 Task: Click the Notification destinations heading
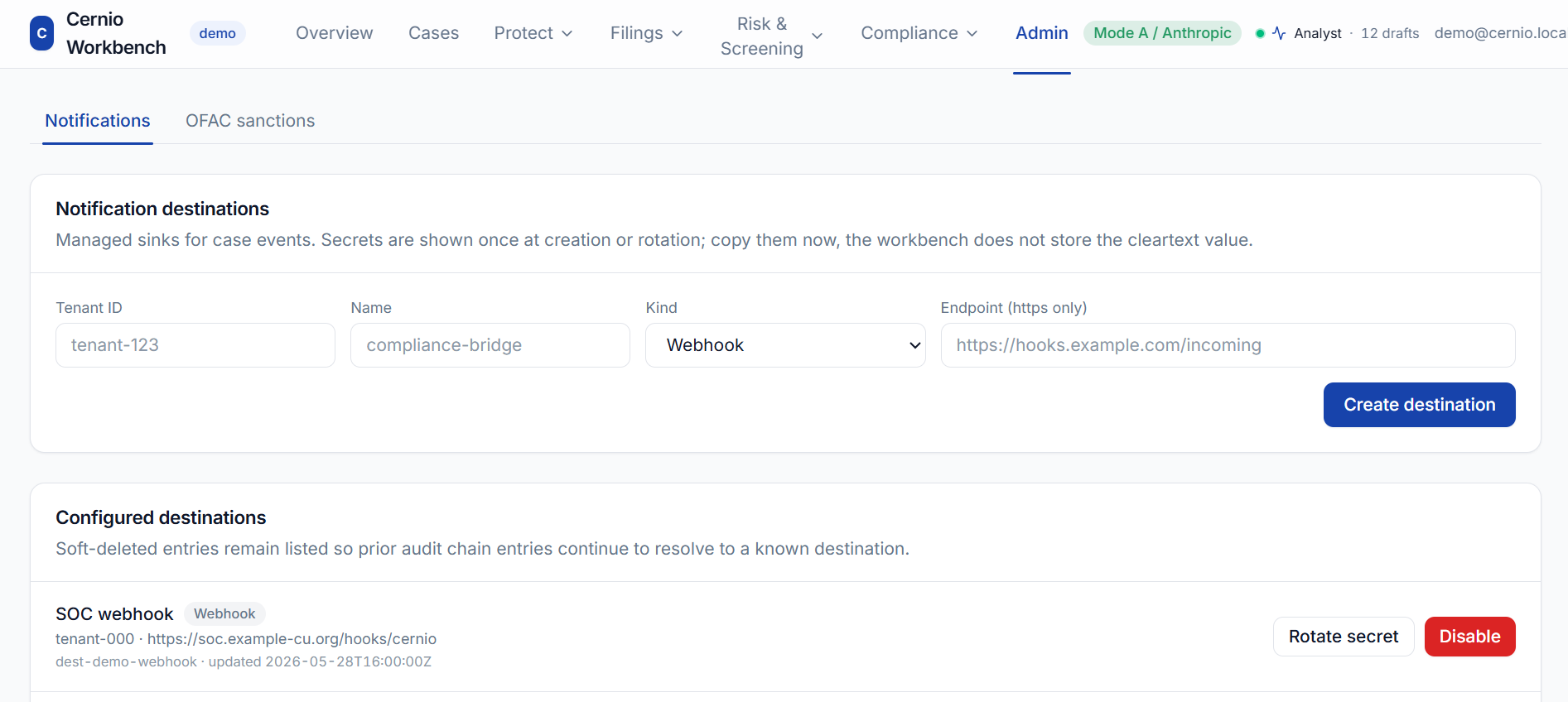pyautogui.click(x=162, y=209)
